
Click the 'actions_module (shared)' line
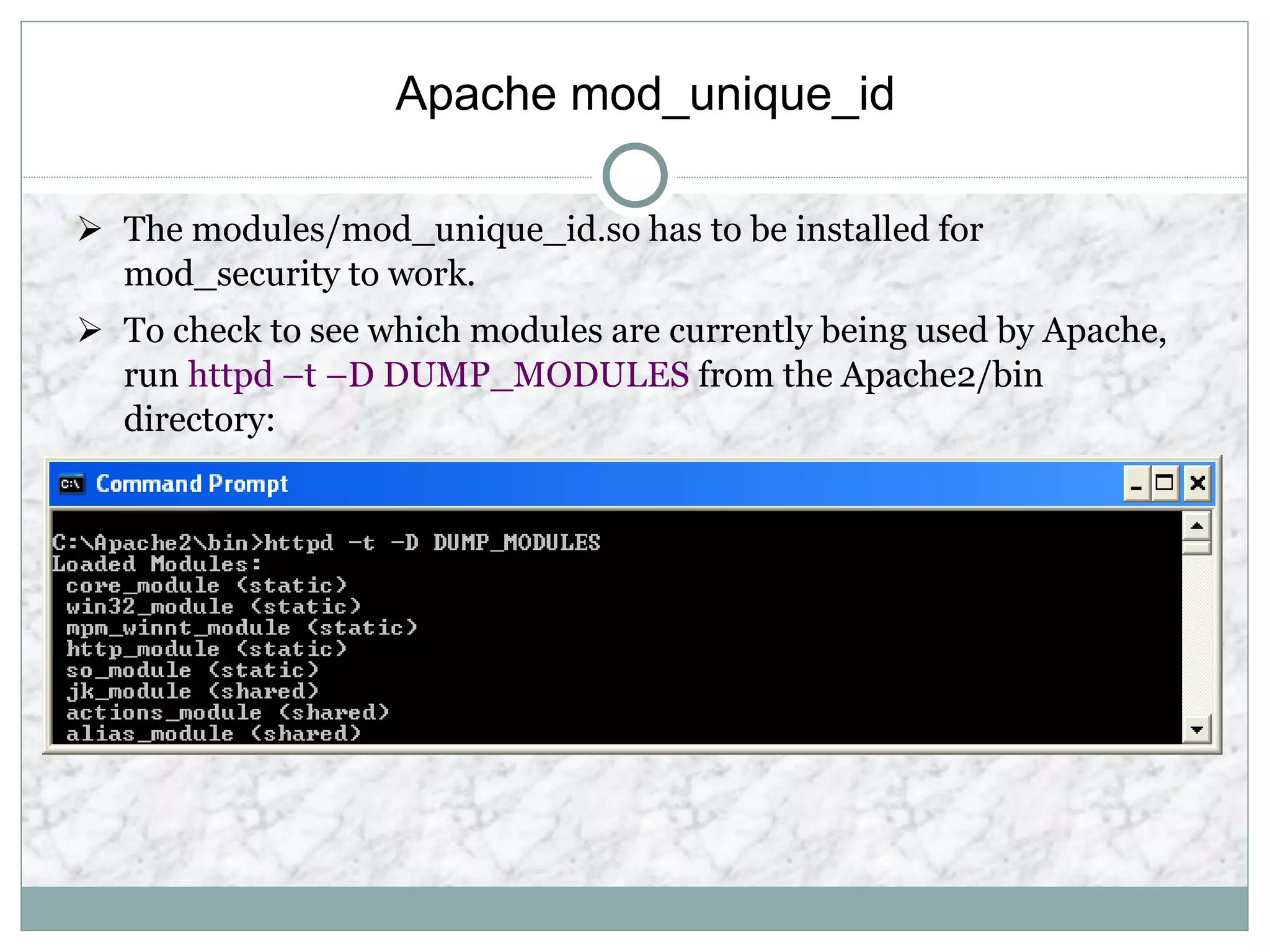pos(228,712)
